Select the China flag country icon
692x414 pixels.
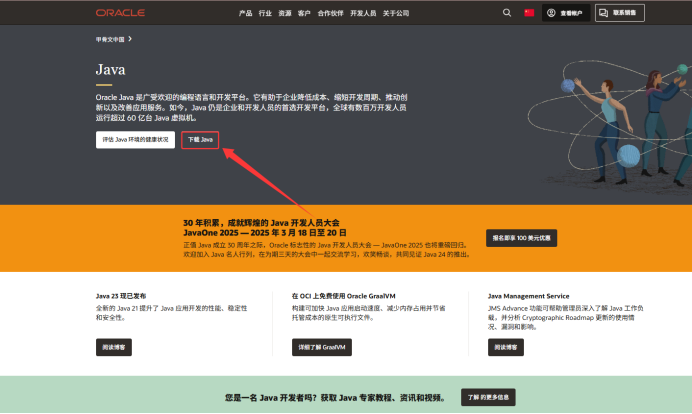click(529, 13)
